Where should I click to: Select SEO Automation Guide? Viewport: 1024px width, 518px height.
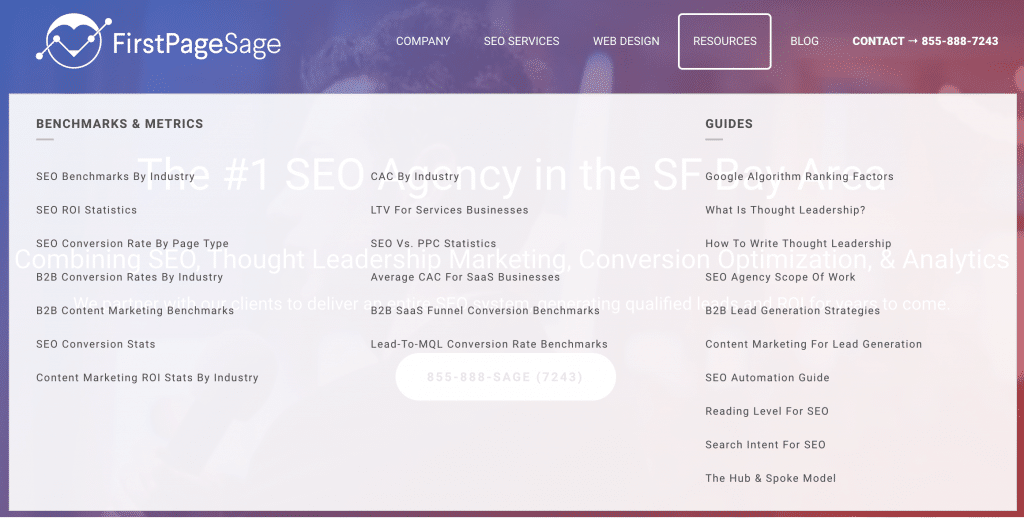(x=767, y=378)
